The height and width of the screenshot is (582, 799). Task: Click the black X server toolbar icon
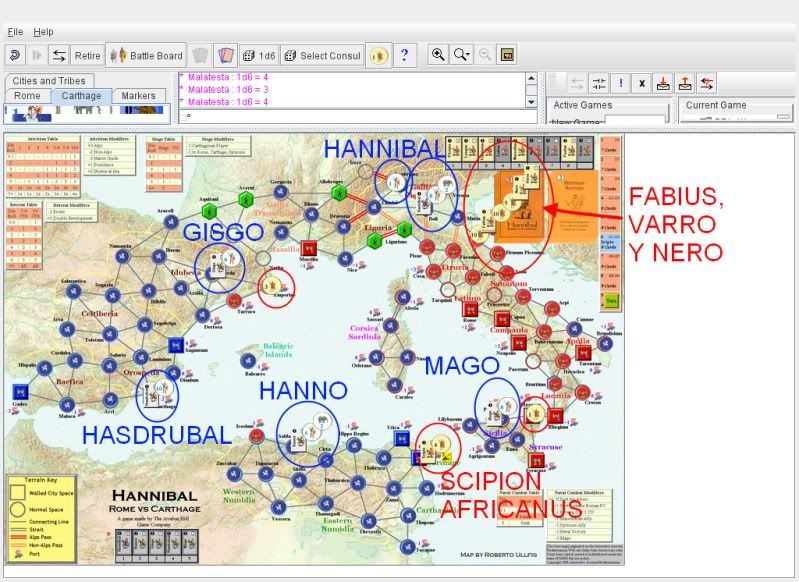[642, 83]
